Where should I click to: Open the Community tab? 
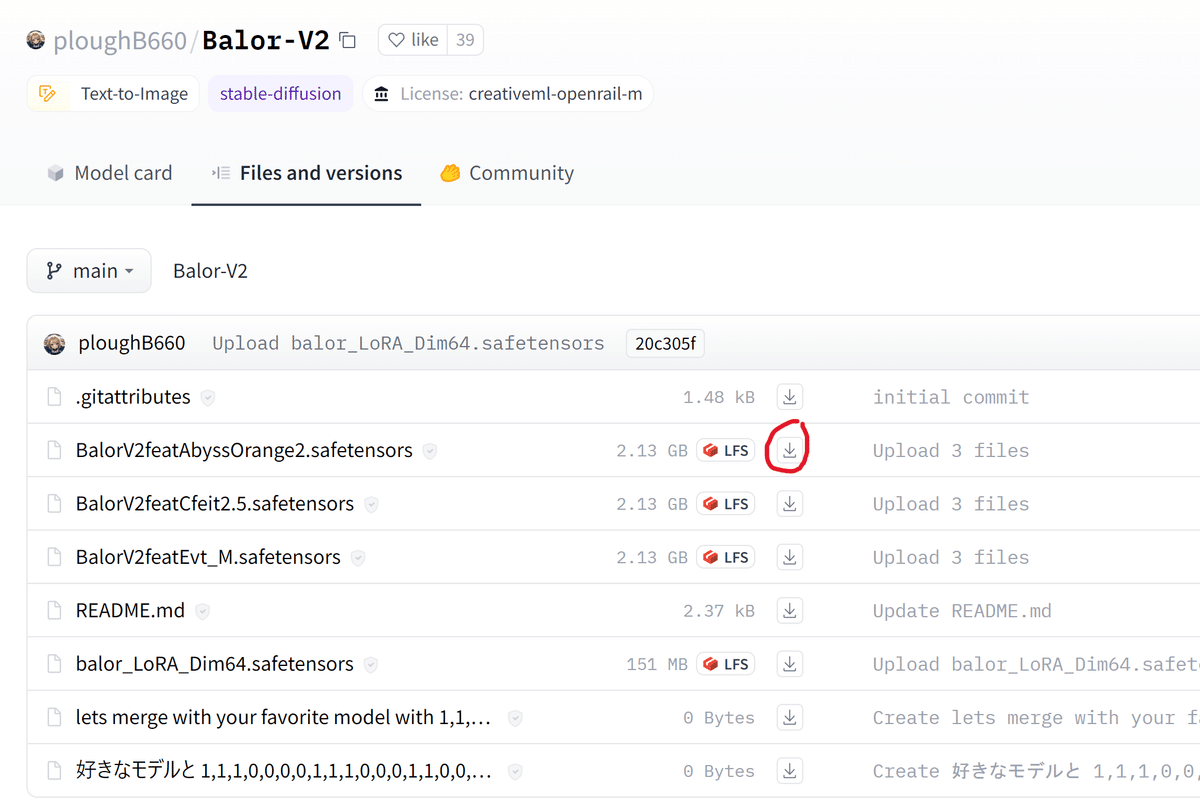click(x=507, y=173)
